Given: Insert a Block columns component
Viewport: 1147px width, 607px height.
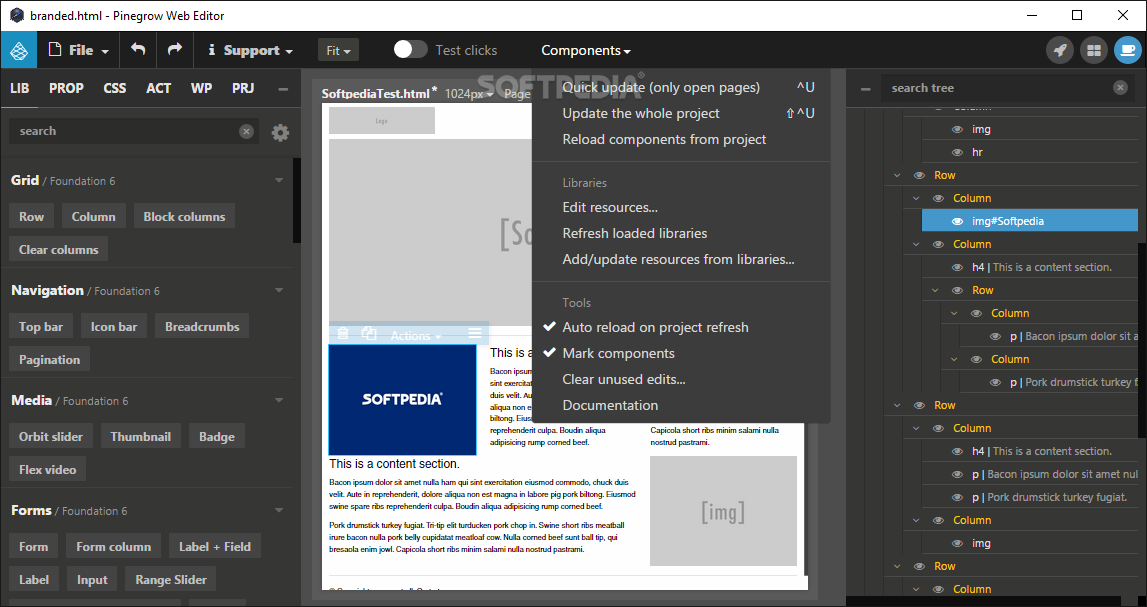Looking at the screenshot, I should [184, 216].
